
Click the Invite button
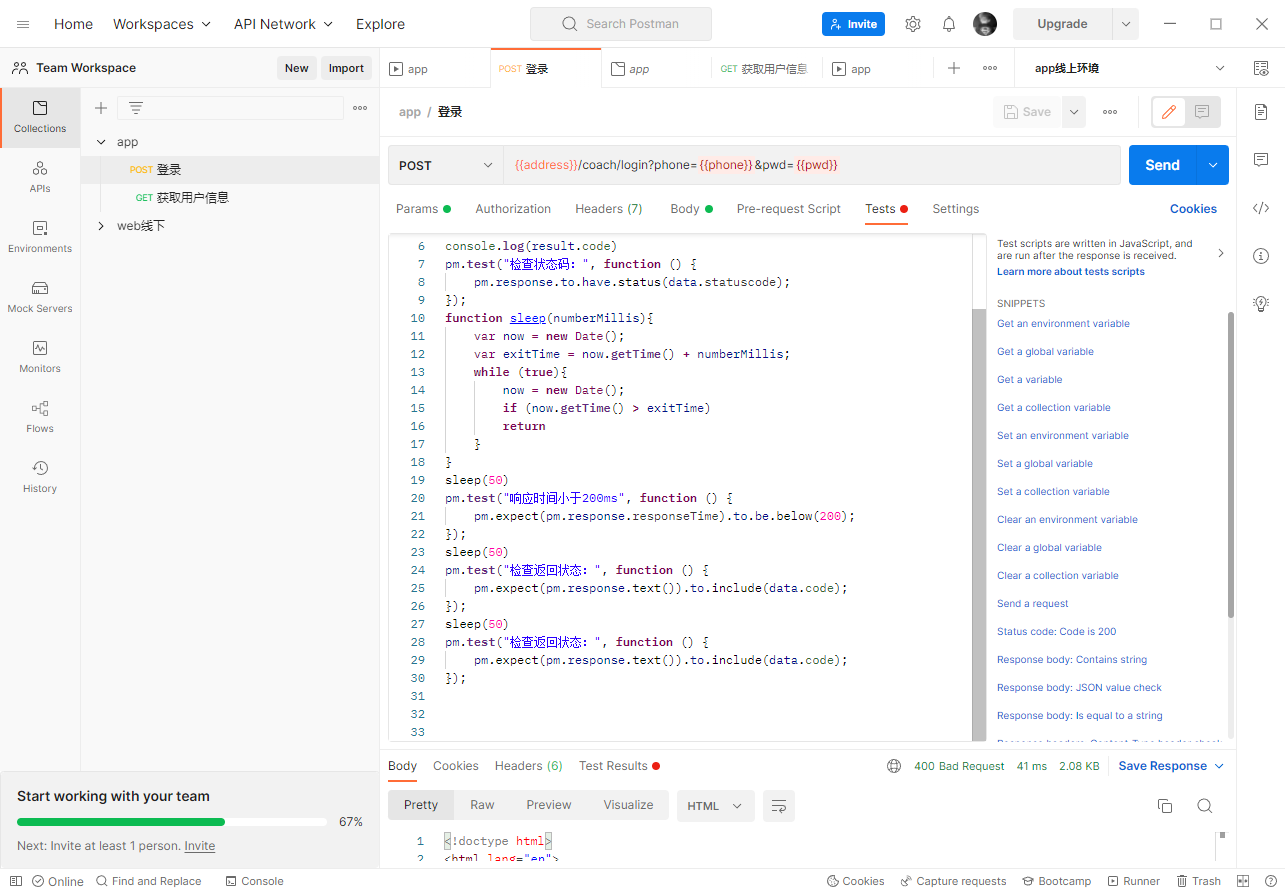pyautogui.click(x=853, y=24)
